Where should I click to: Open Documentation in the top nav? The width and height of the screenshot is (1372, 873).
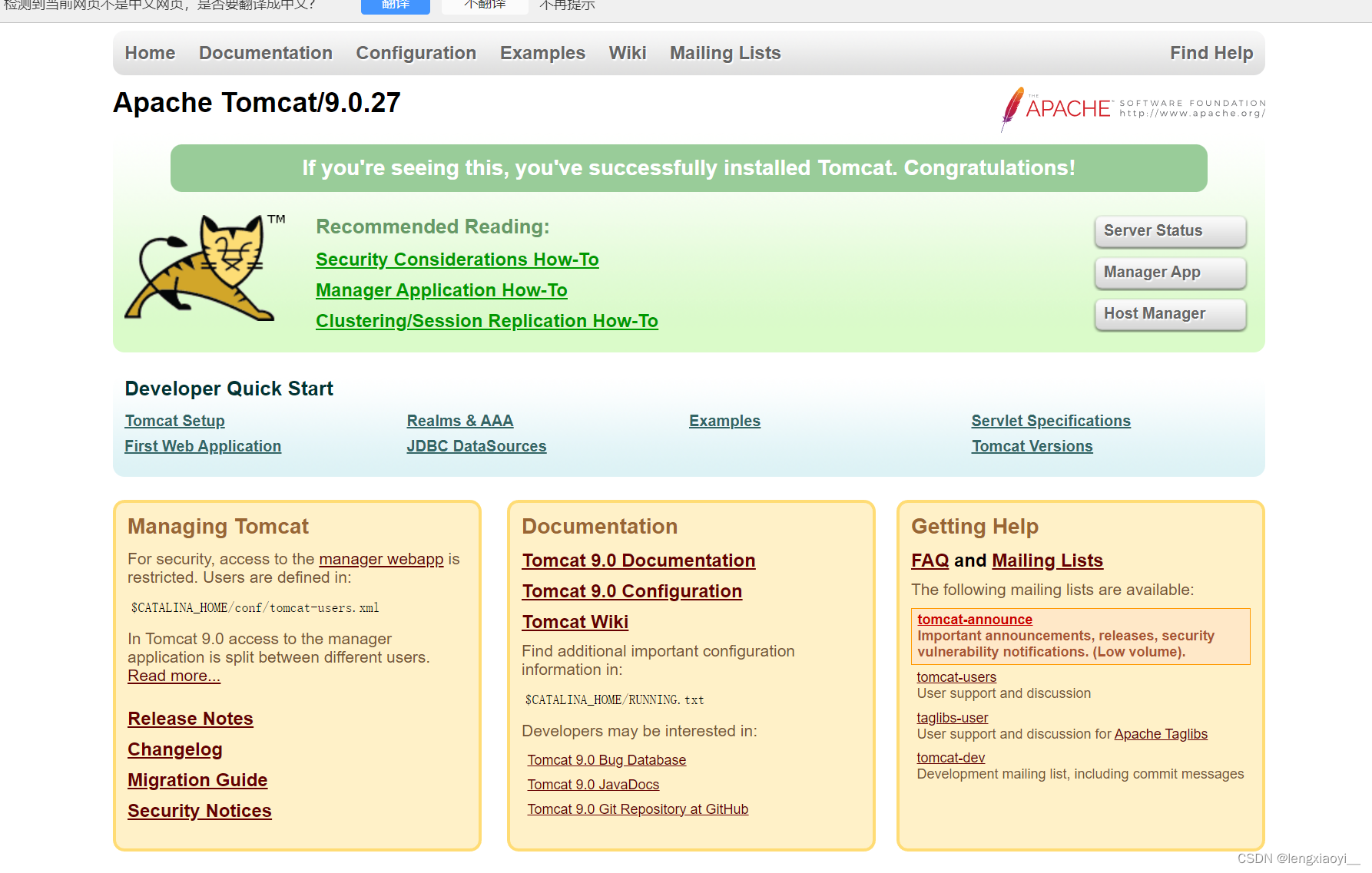point(266,53)
